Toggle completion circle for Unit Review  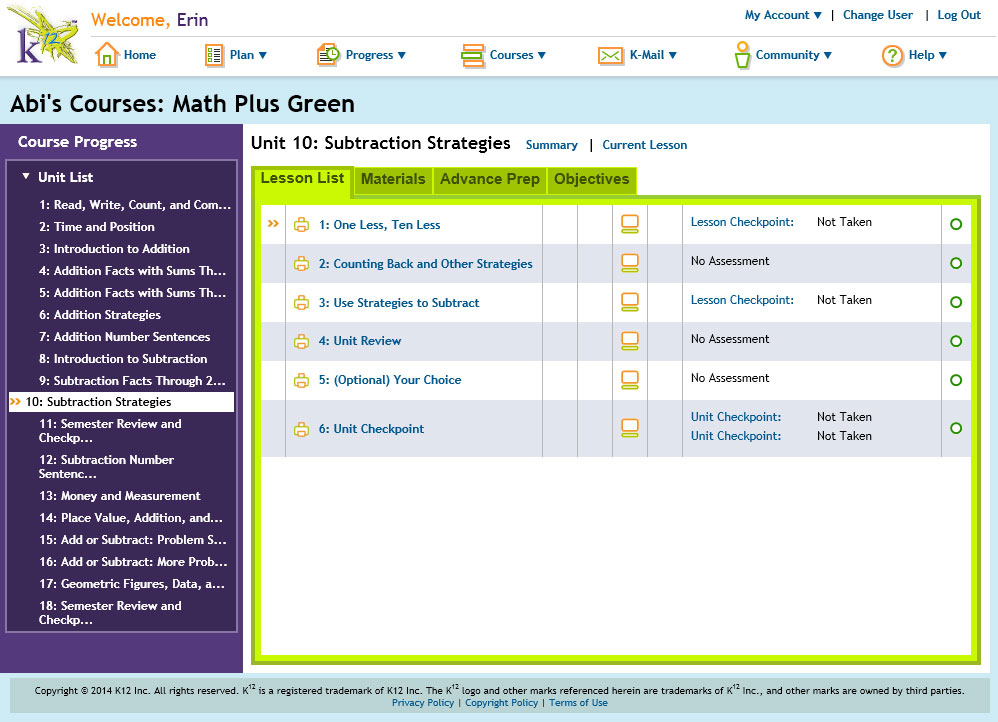pyautogui.click(x=955, y=341)
